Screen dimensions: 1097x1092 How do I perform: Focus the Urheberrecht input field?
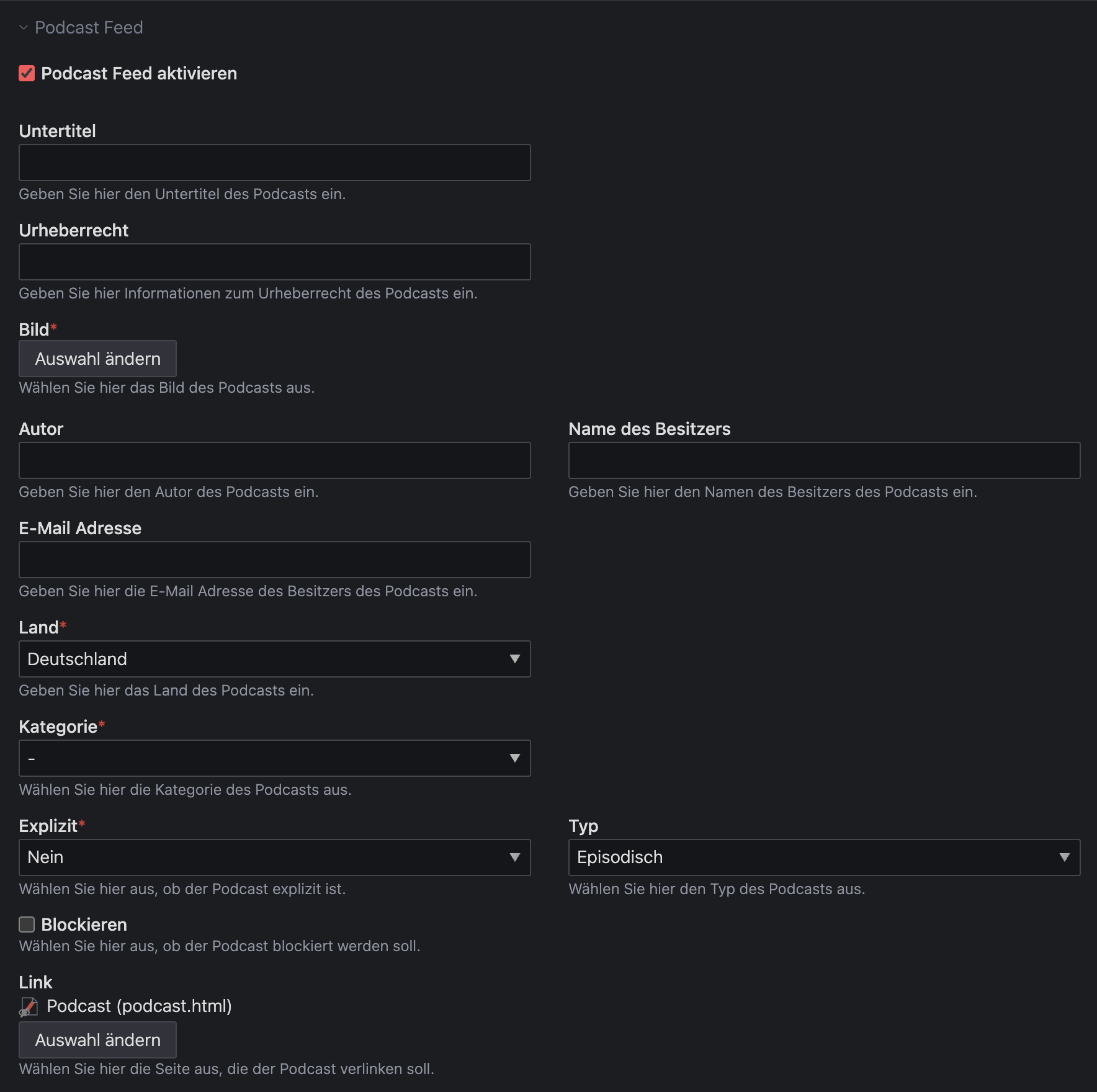[274, 262]
